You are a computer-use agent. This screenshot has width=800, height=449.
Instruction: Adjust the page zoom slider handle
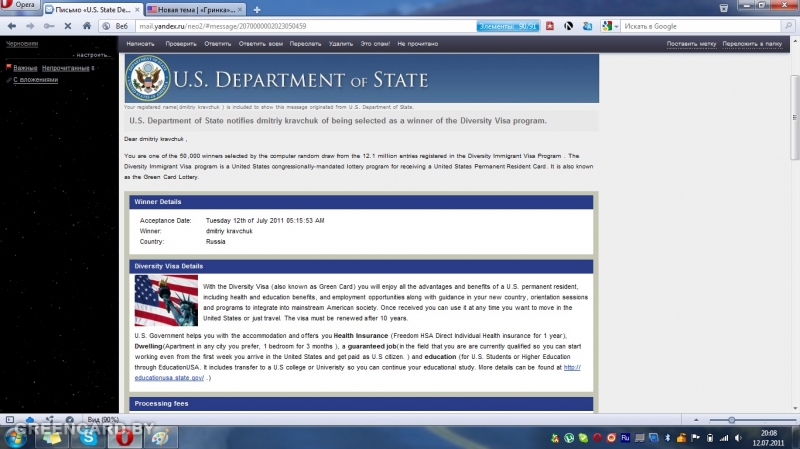point(731,420)
